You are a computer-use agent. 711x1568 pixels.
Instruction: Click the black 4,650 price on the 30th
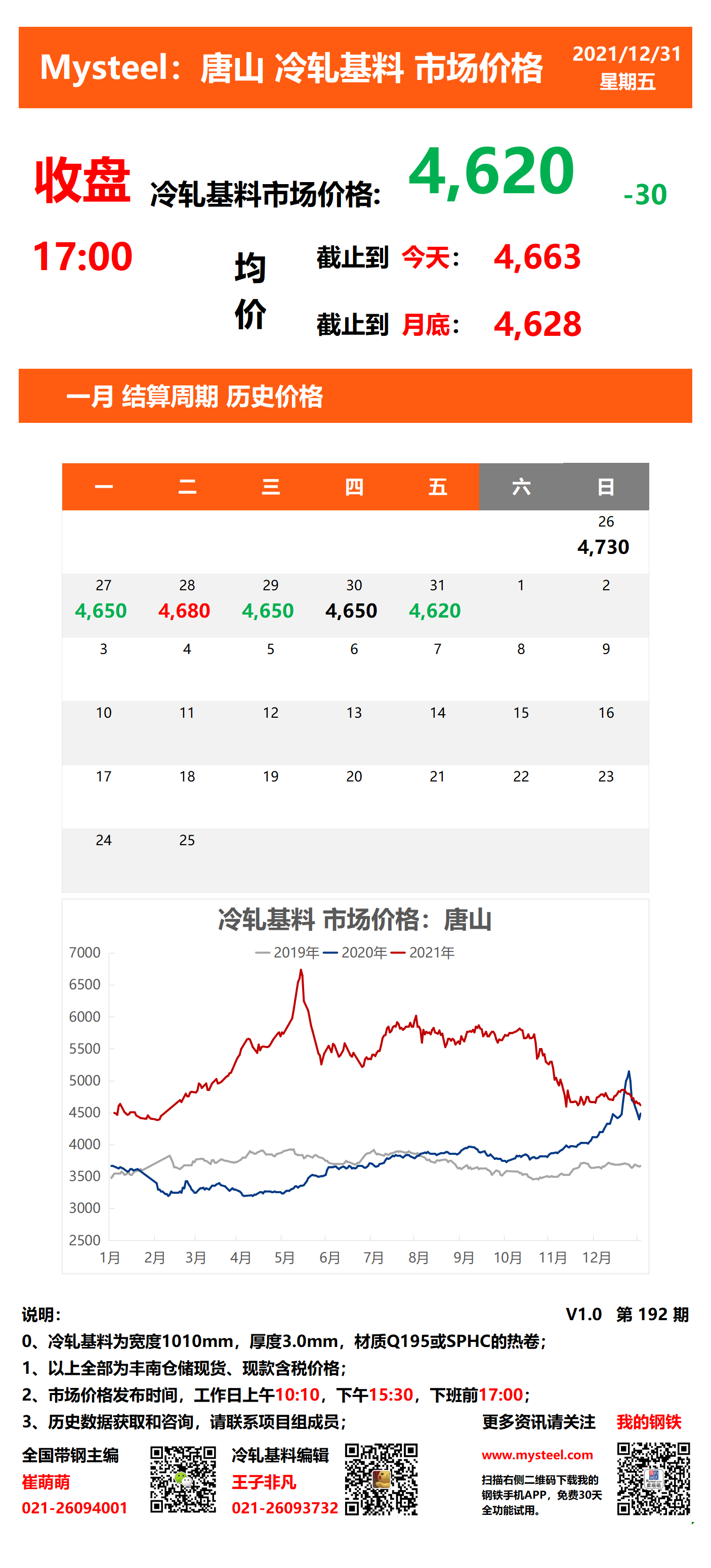pyautogui.click(x=351, y=611)
